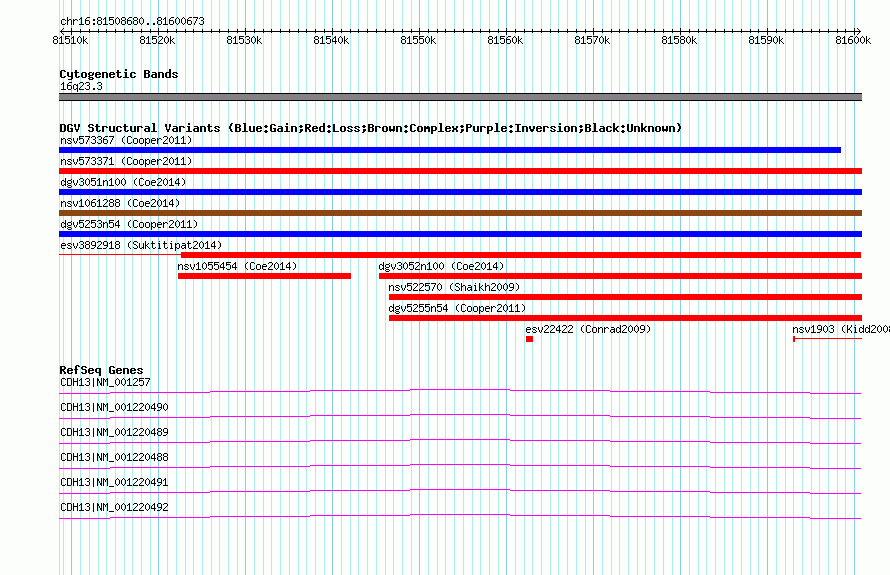Click the thin red nsv1903 variant line
Viewport: 890px width, 575px height.
pos(828,339)
